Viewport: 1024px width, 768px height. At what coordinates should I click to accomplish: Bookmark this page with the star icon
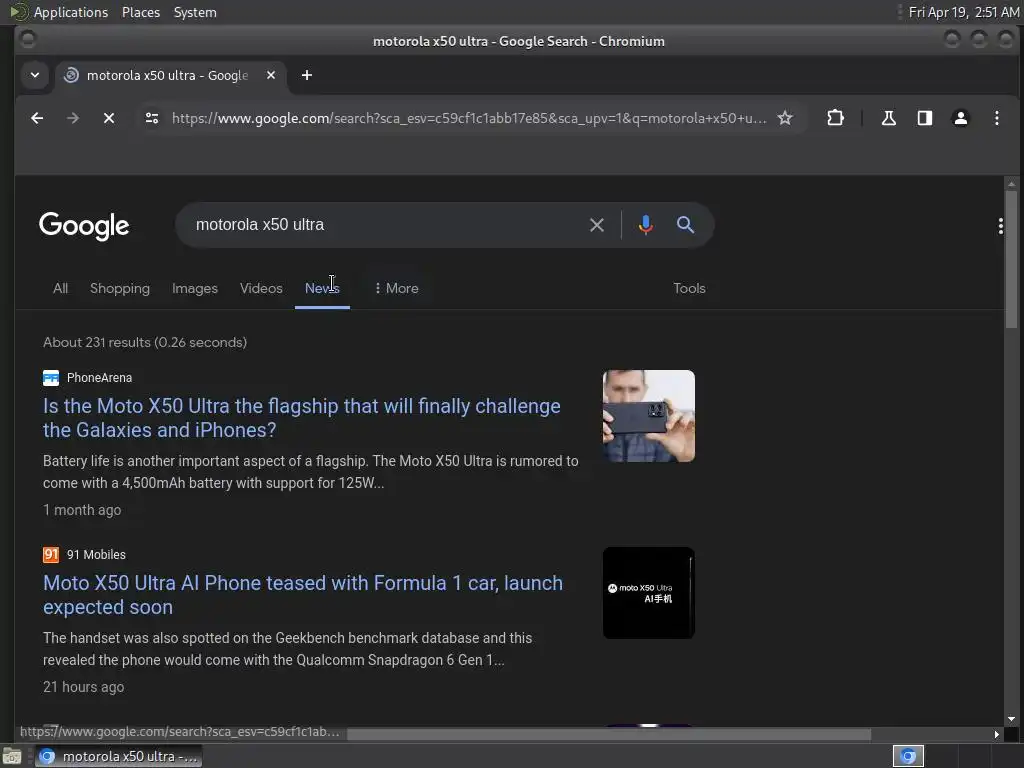785,118
